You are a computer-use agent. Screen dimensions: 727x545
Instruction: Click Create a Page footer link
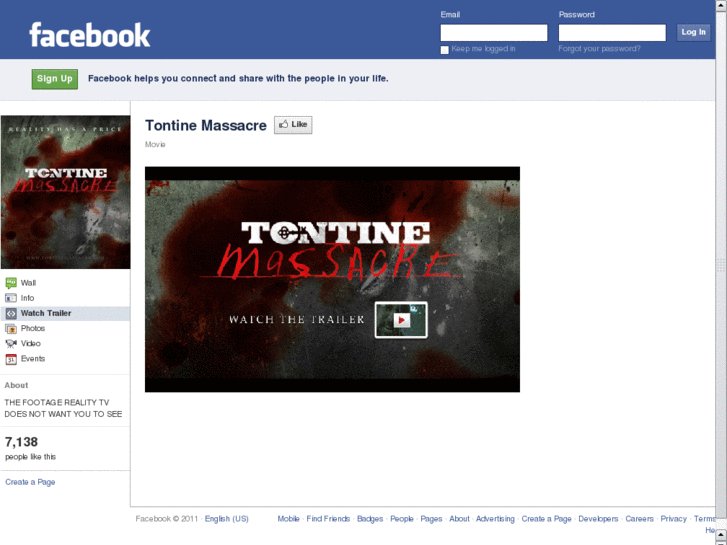click(x=547, y=519)
